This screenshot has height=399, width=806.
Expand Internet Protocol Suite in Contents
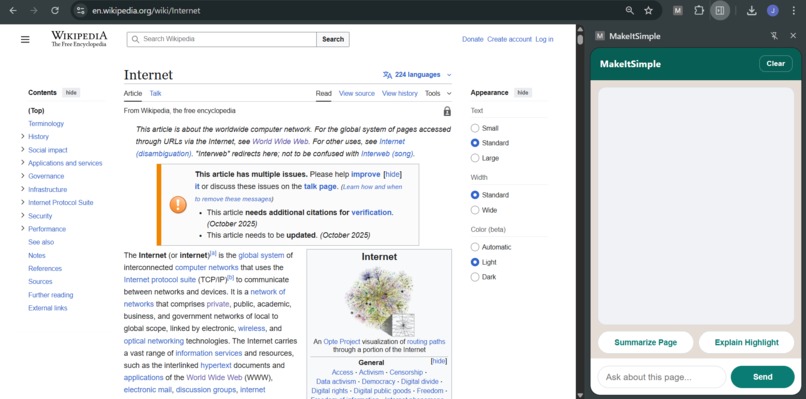[23, 202]
